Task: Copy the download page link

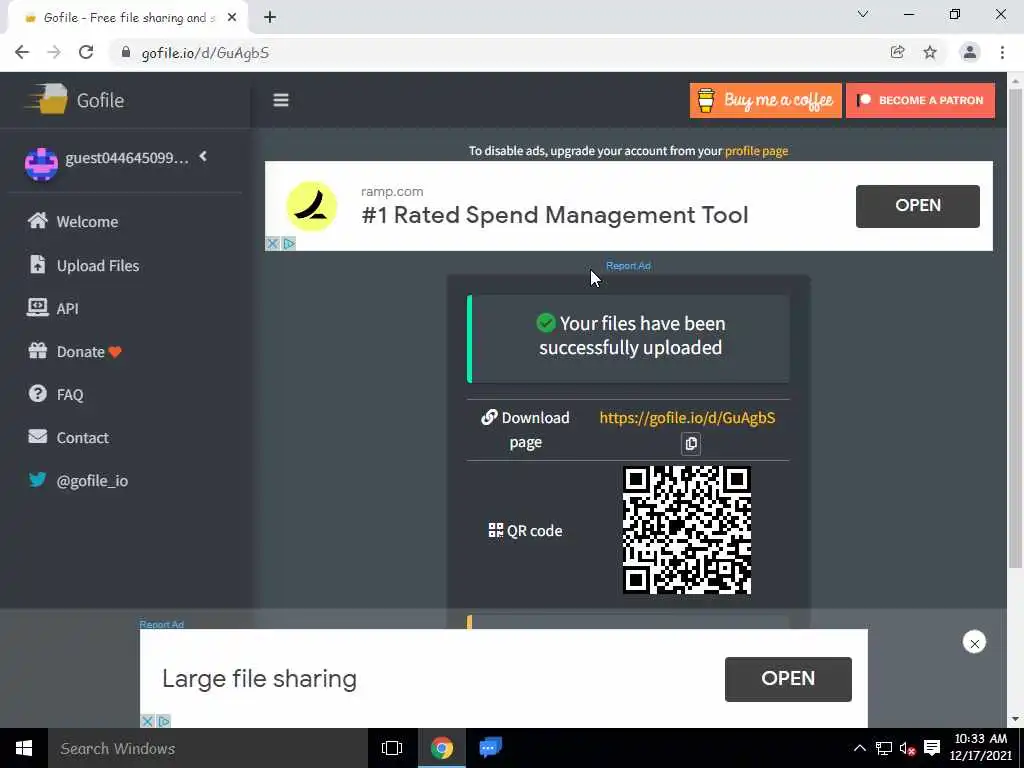Action: (x=691, y=443)
